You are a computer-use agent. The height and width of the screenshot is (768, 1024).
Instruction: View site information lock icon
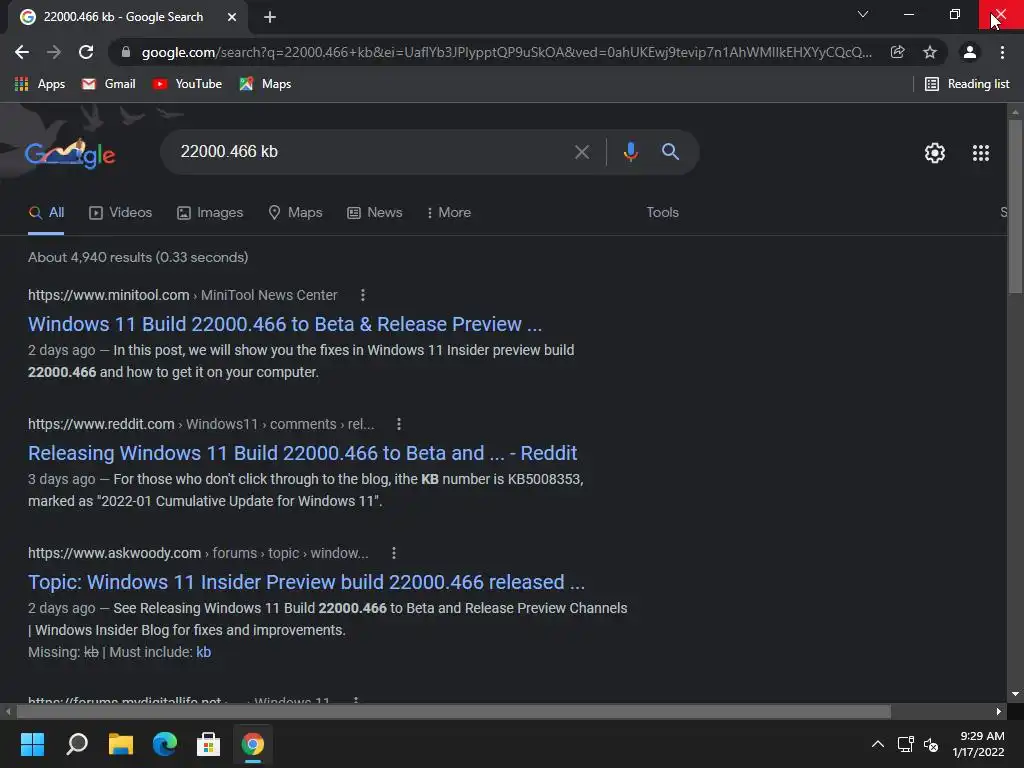point(126,52)
